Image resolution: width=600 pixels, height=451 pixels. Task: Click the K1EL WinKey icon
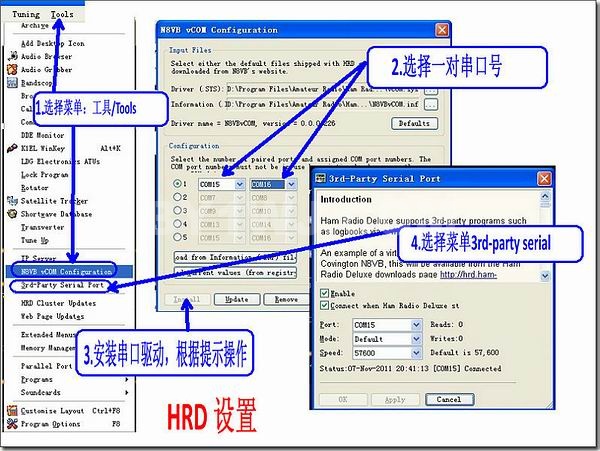click(x=12, y=148)
